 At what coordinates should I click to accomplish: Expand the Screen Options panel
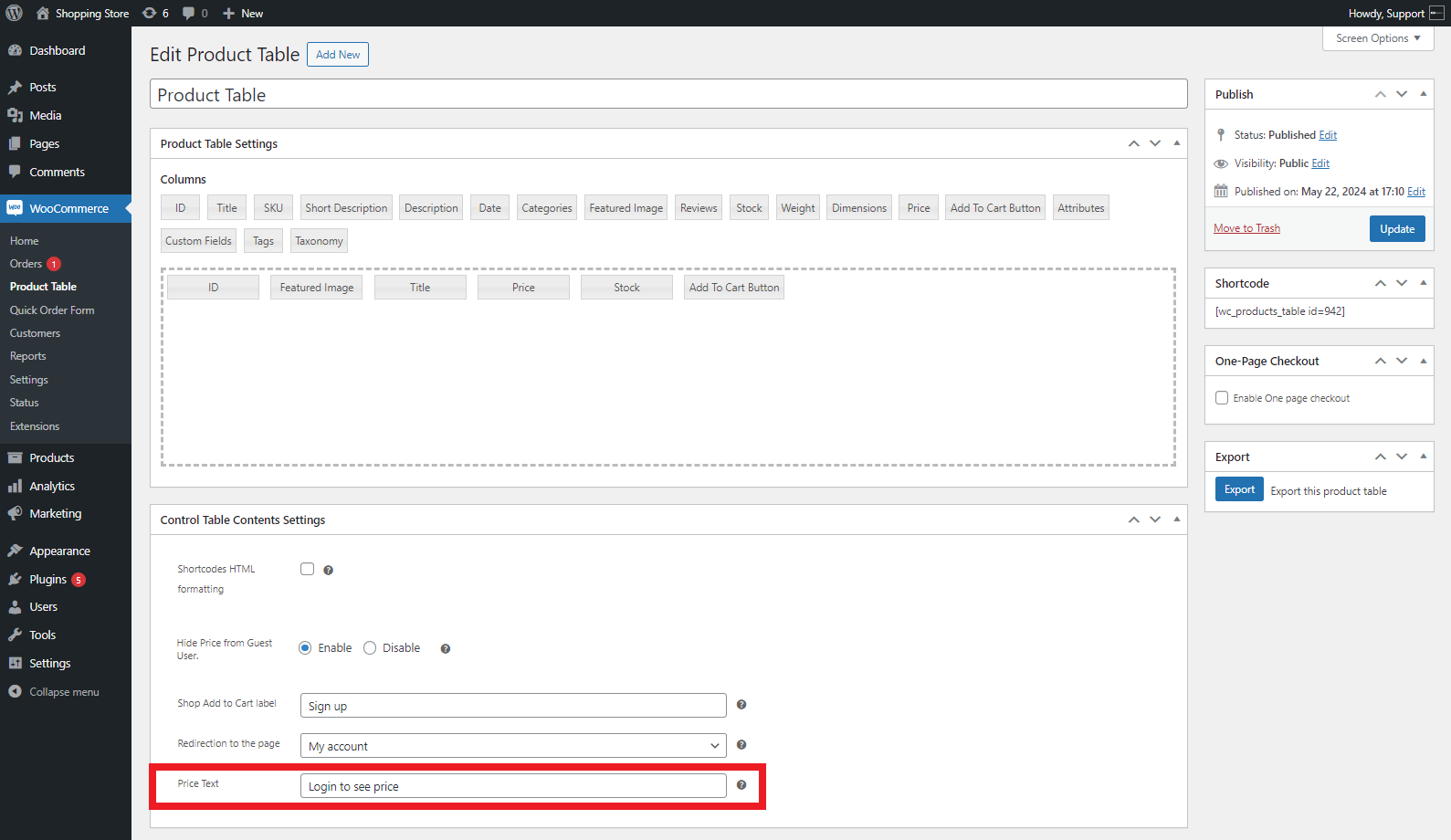tap(1377, 38)
